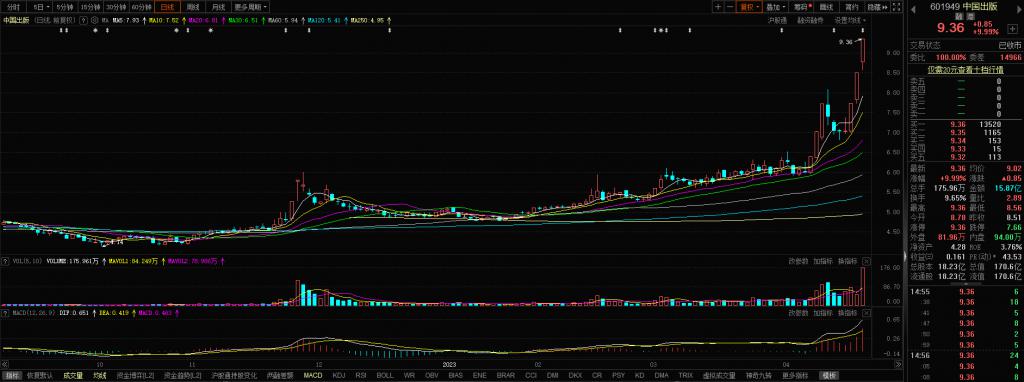The image size is (1024, 382).
Task: Zoom out with the minus icon in toolbar
Action: (730, 7)
